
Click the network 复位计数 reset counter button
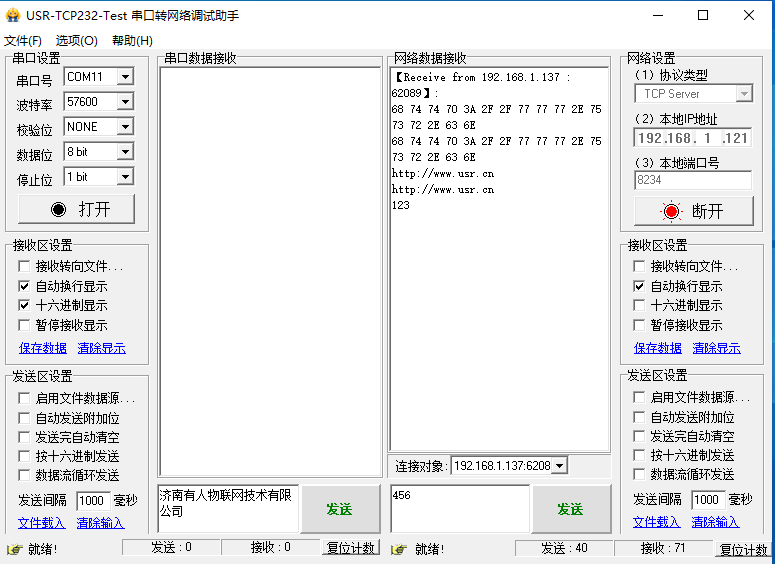pos(743,549)
